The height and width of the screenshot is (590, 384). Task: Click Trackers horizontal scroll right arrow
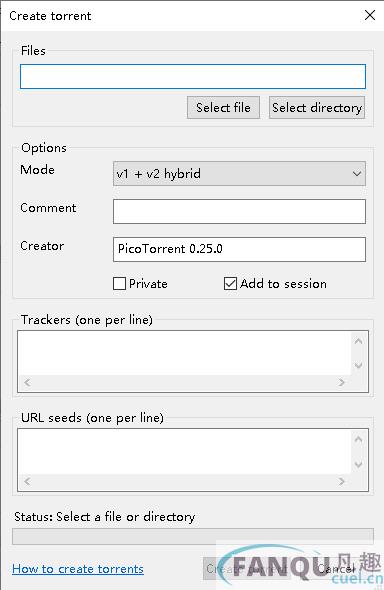342,383
